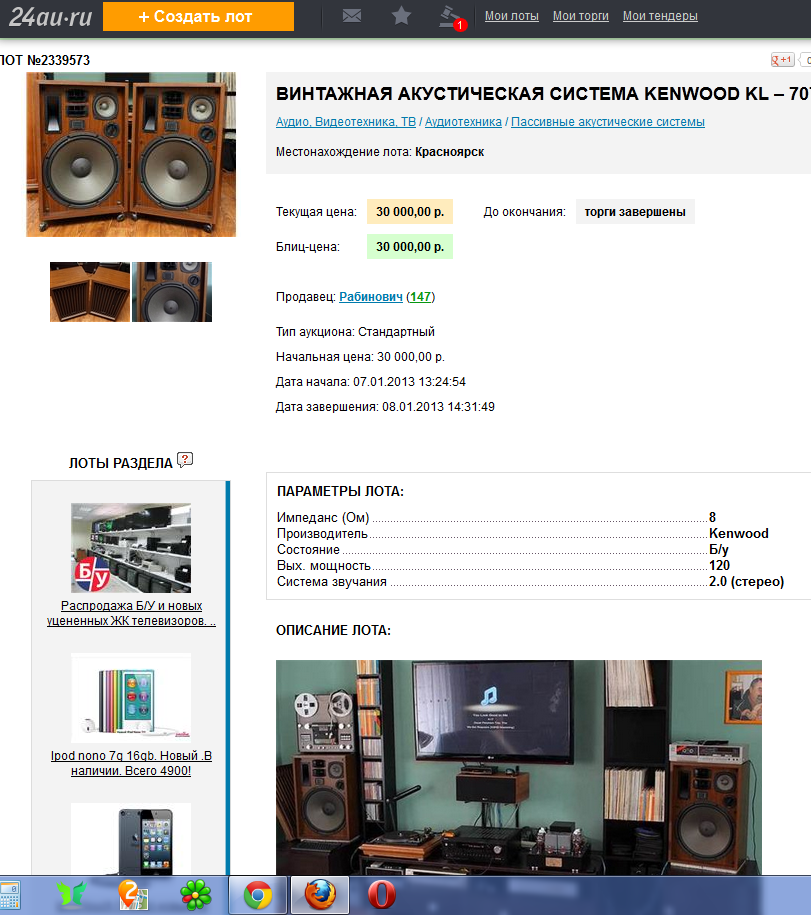Click 2.0 (стерео) sound system value

[746, 582]
